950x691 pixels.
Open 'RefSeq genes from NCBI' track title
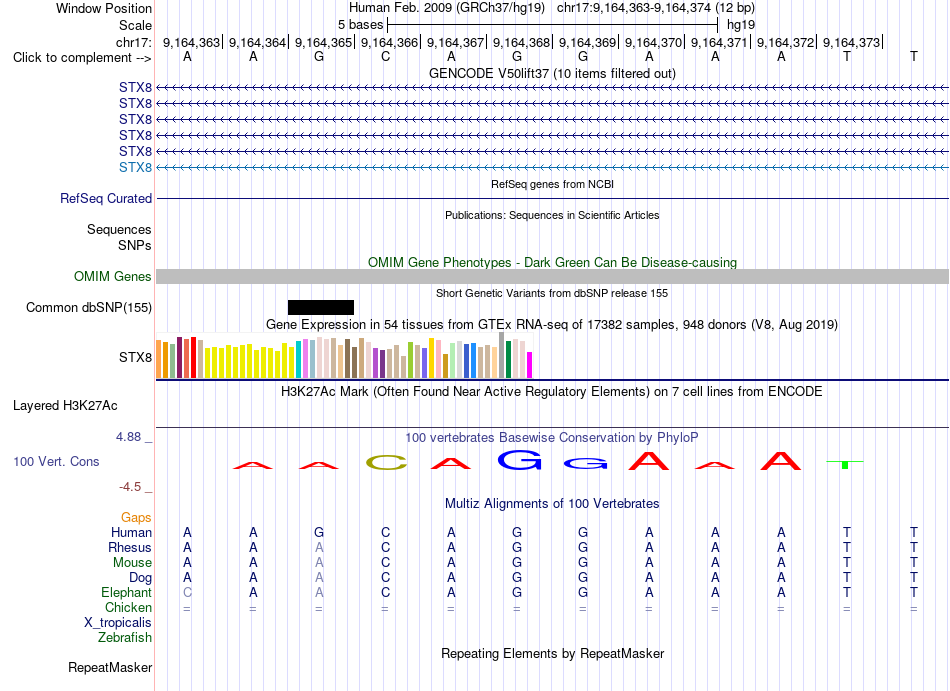[552, 184]
